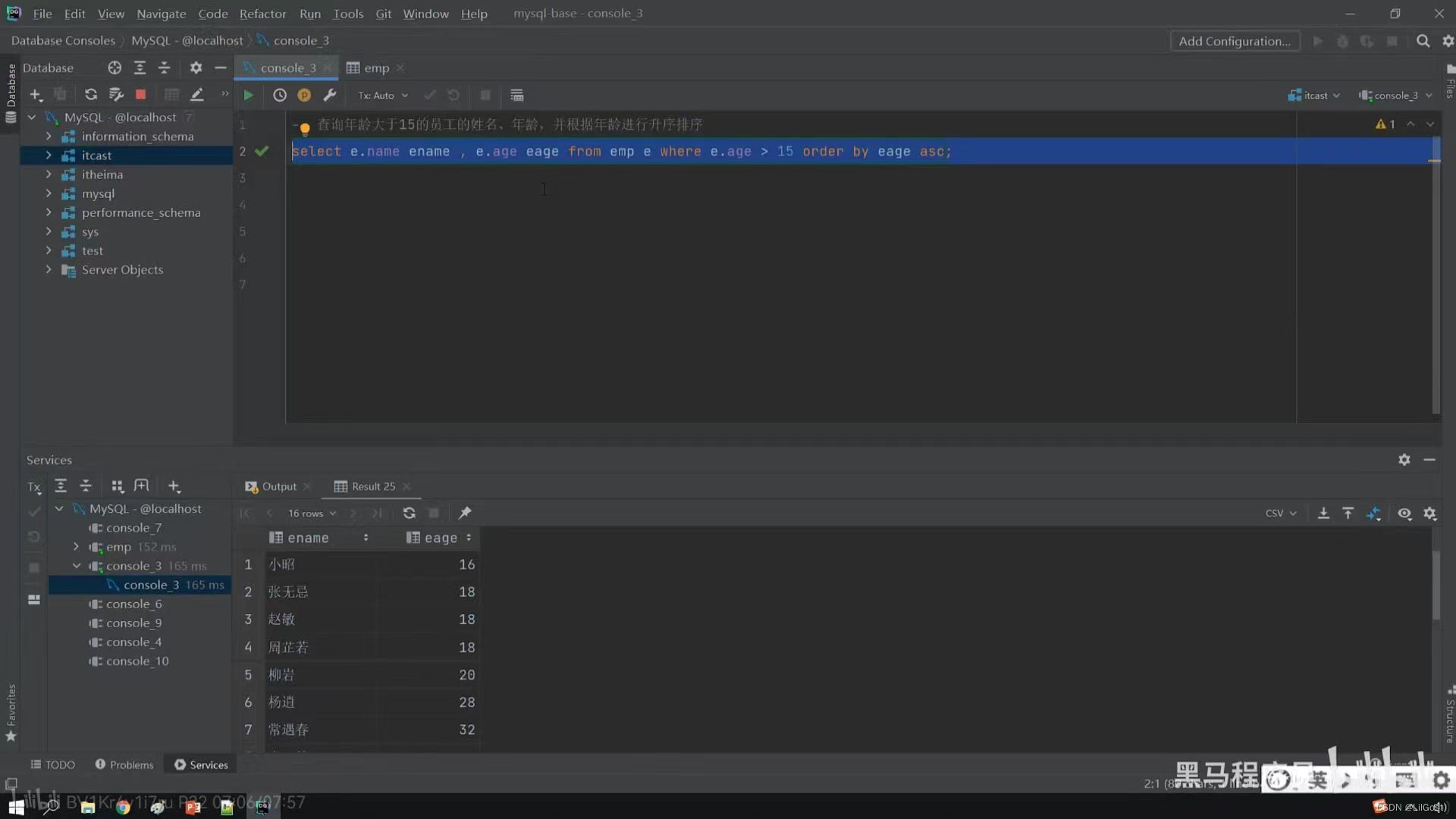Toggle the light bulb intention hint

click(304, 128)
